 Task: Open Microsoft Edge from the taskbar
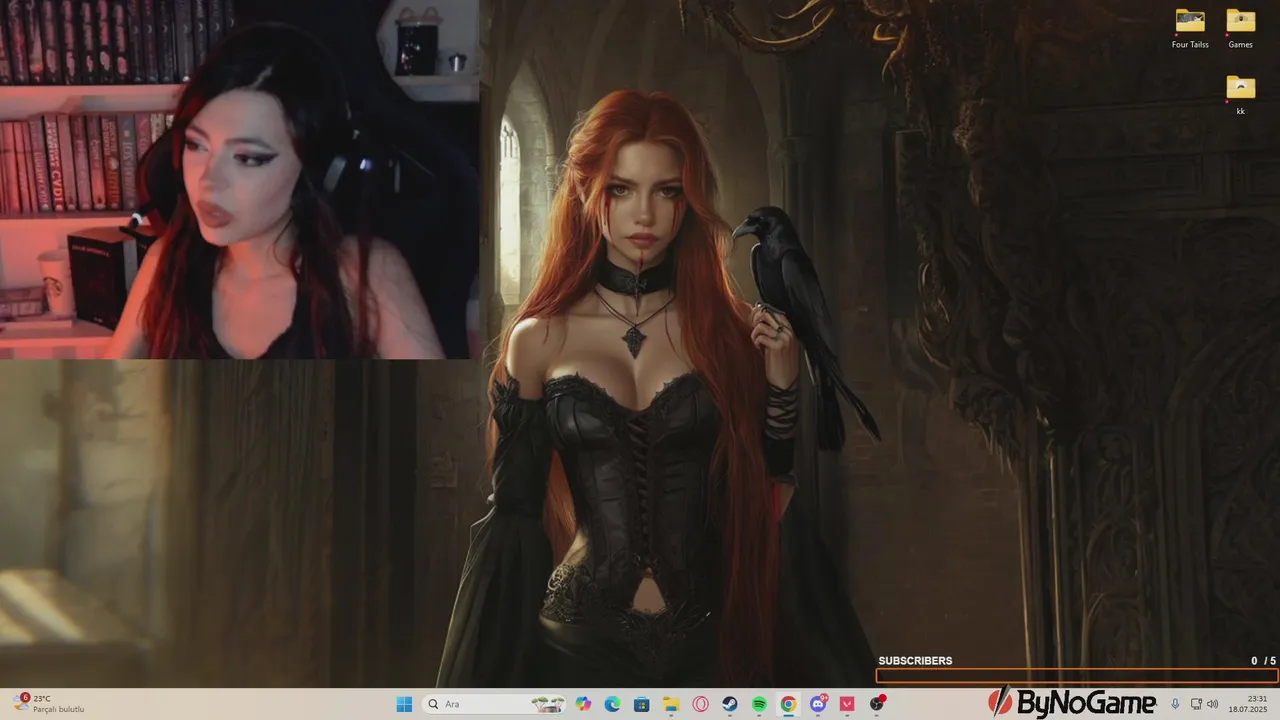pos(613,704)
